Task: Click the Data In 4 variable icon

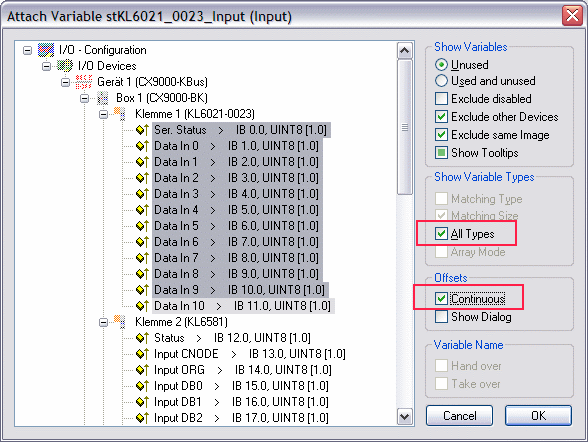Action: coord(142,210)
